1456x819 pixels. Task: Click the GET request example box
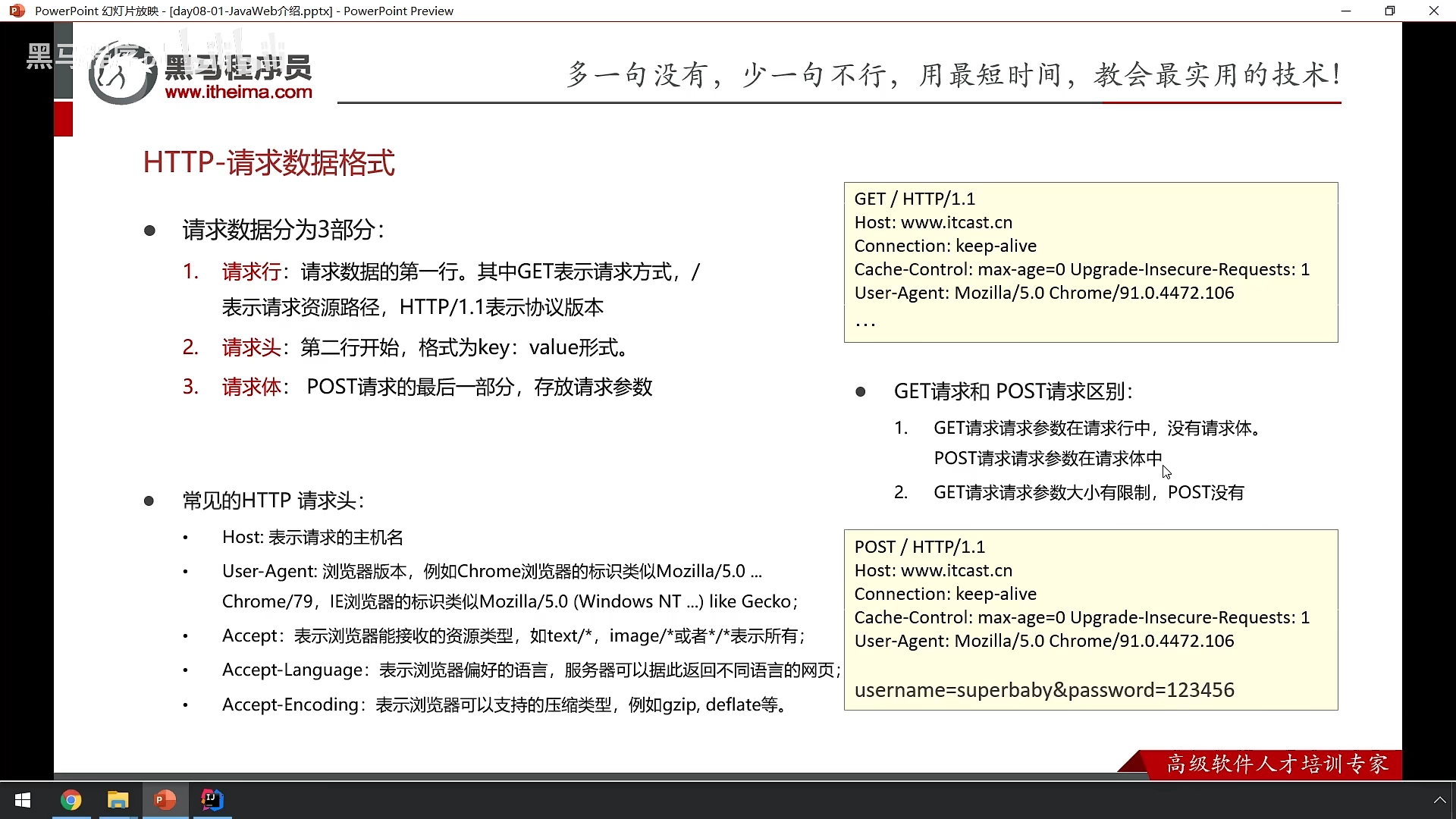tap(1090, 262)
